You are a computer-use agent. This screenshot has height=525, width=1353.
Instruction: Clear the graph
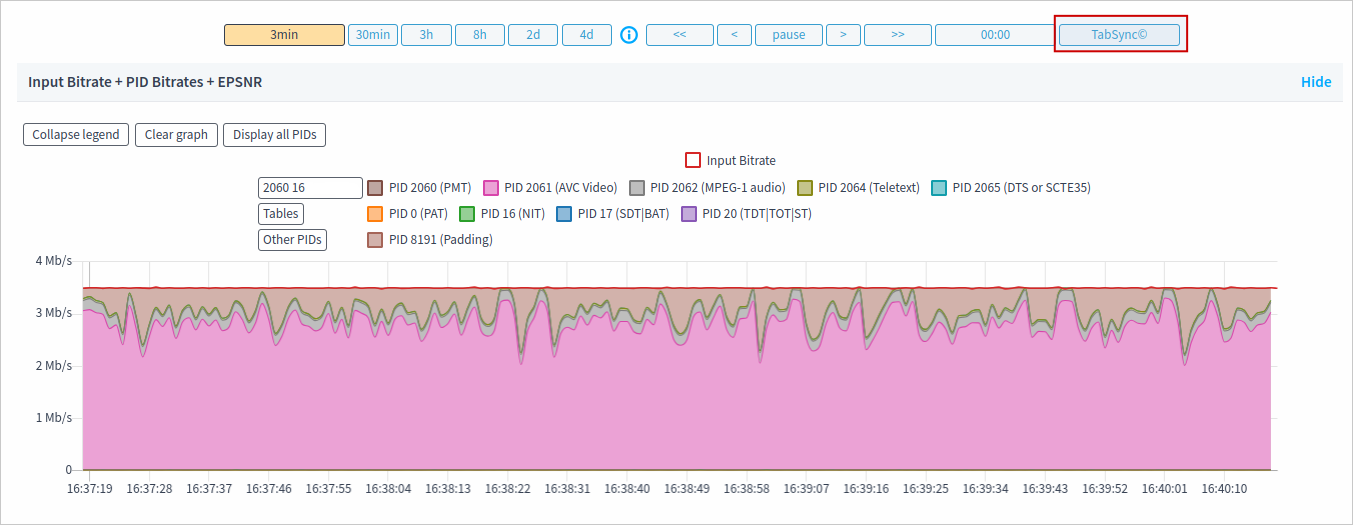[x=176, y=135]
